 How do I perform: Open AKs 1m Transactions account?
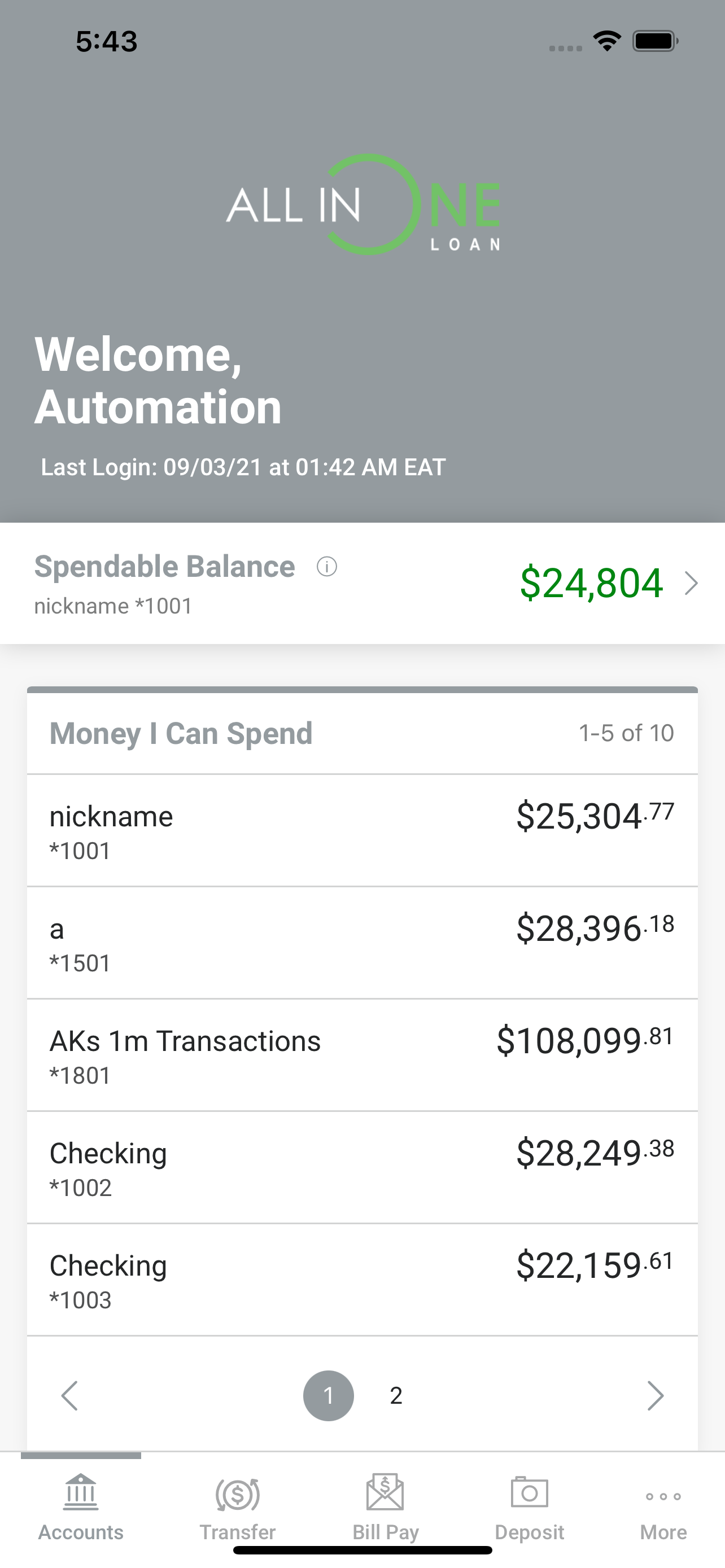coord(362,1055)
